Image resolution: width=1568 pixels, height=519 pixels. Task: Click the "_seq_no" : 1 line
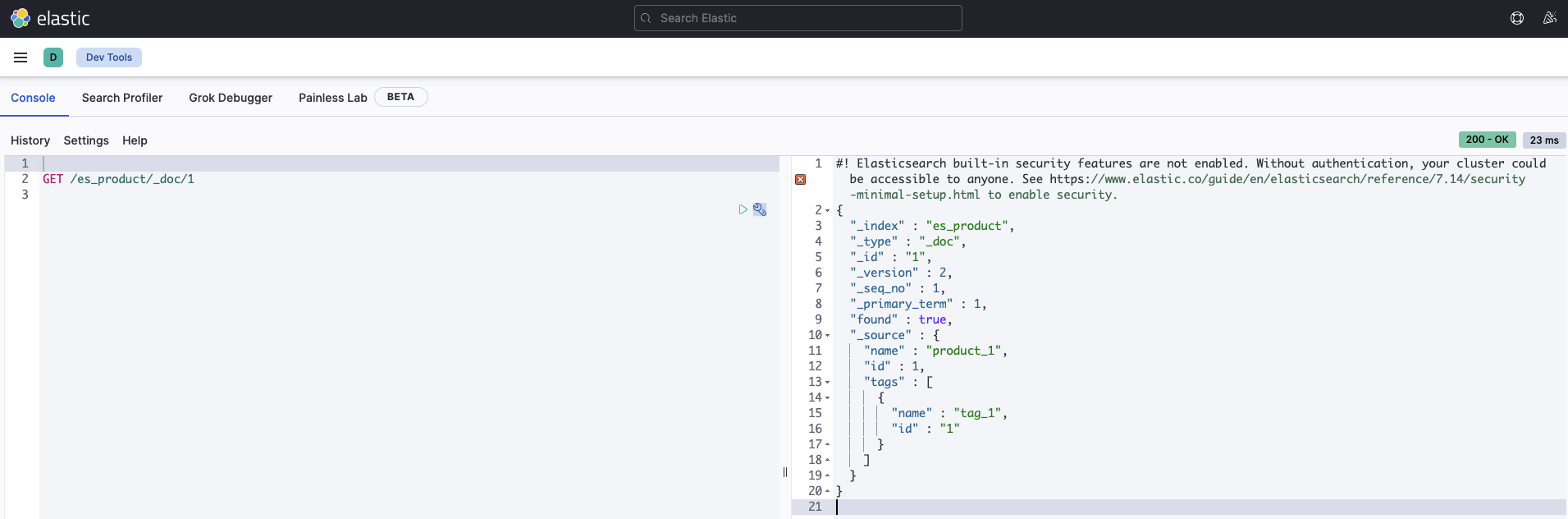[898, 288]
